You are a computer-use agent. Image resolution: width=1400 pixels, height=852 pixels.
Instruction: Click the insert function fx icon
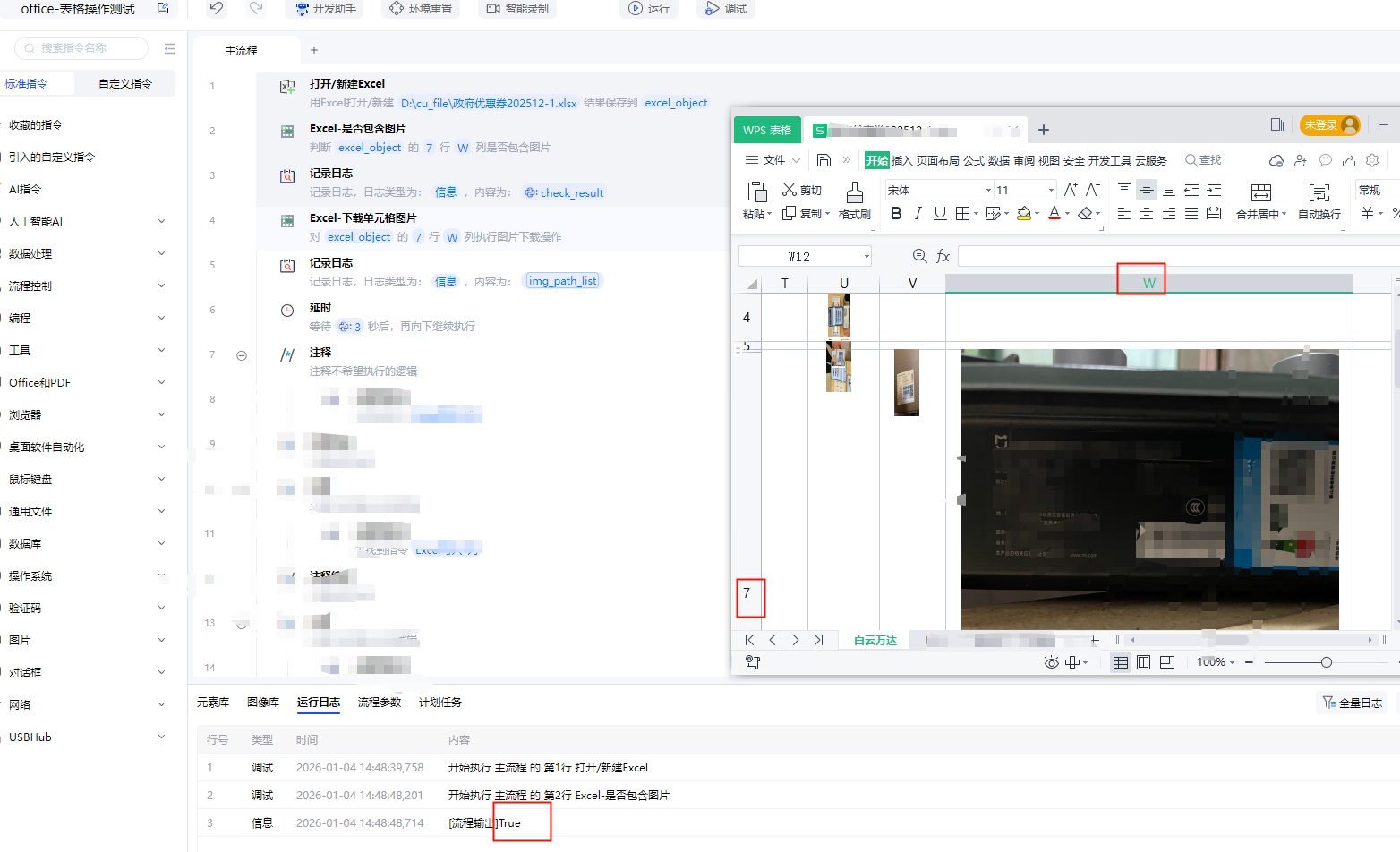(x=943, y=256)
